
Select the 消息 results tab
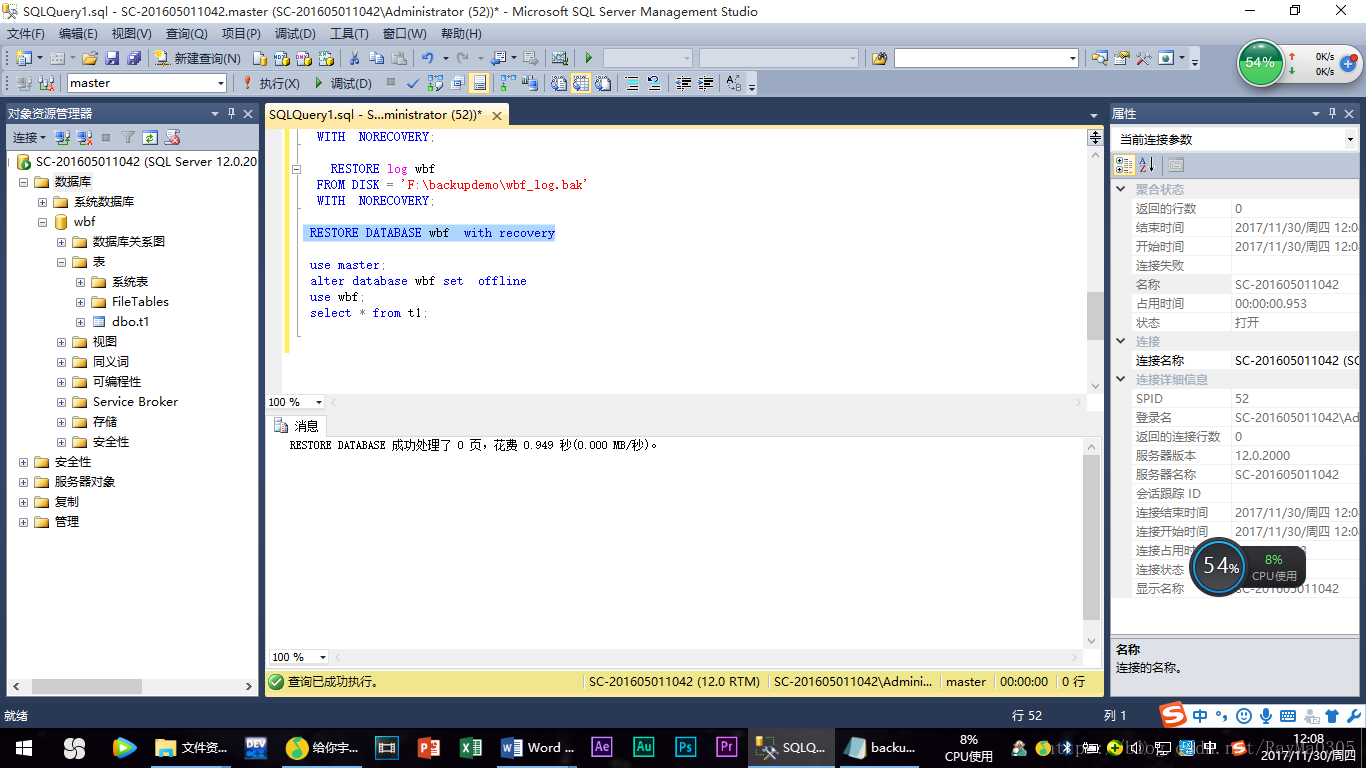point(296,426)
